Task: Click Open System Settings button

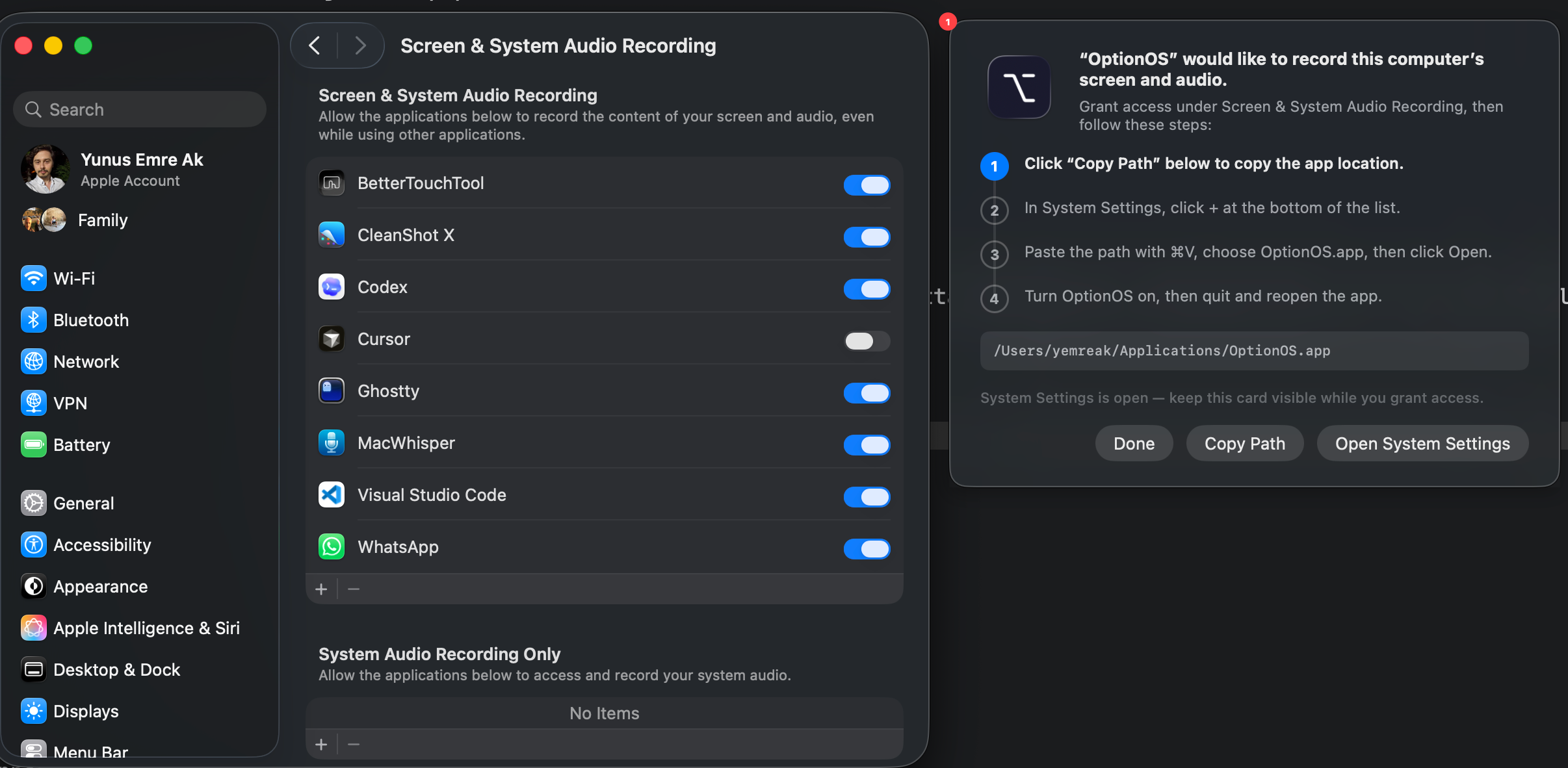Action: 1422,444
